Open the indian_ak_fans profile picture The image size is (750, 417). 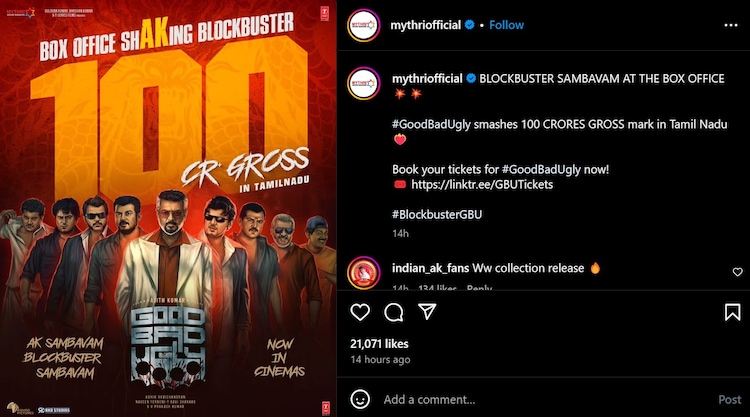(x=364, y=273)
